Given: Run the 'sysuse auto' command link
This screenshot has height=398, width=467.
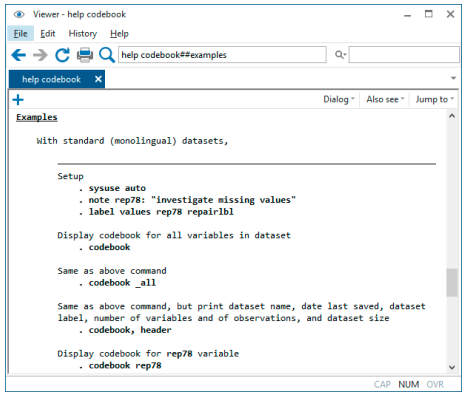Looking at the screenshot, I should pos(117,188).
